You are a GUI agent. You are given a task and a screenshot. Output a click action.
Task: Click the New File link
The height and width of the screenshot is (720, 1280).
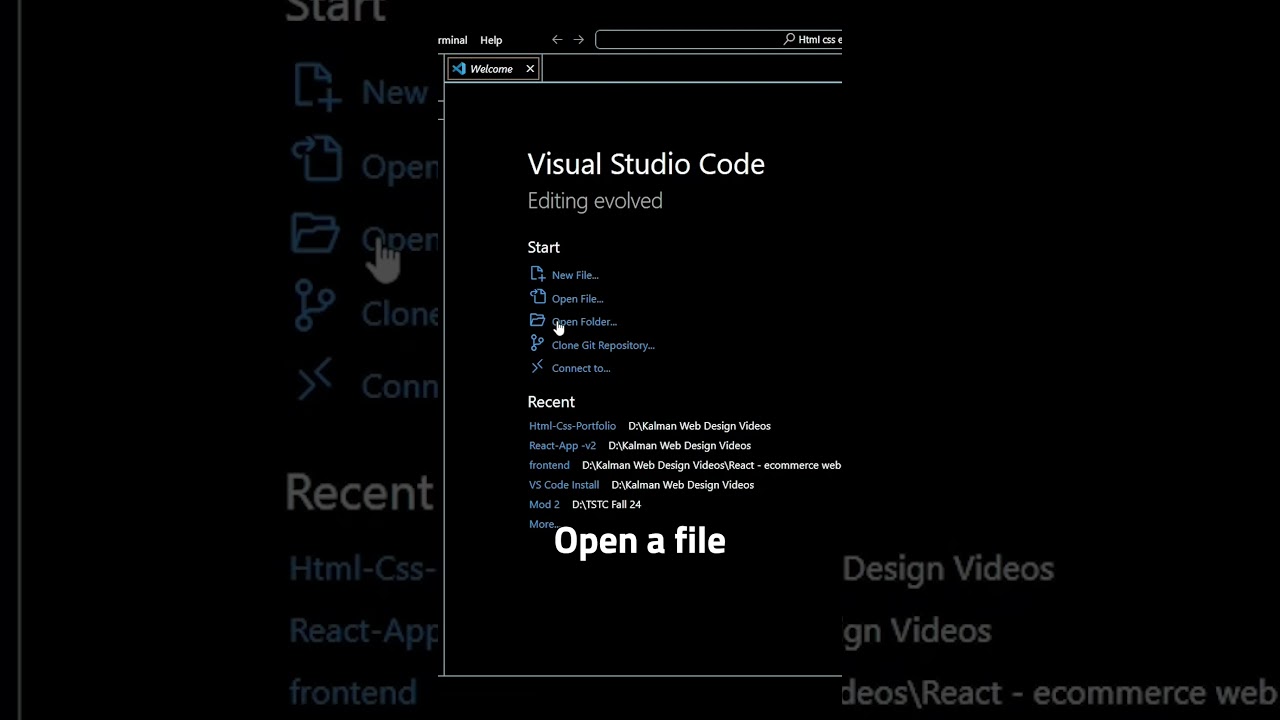click(575, 275)
